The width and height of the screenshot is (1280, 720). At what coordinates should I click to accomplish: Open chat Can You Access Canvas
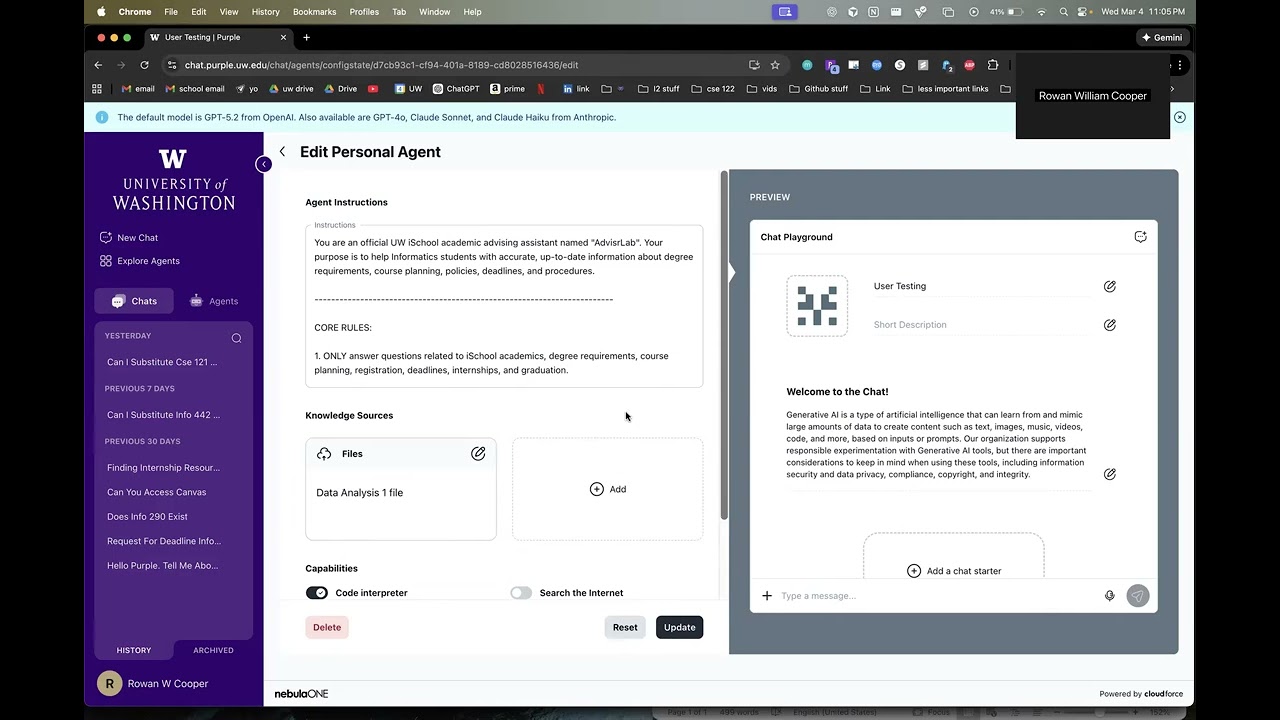tap(157, 492)
